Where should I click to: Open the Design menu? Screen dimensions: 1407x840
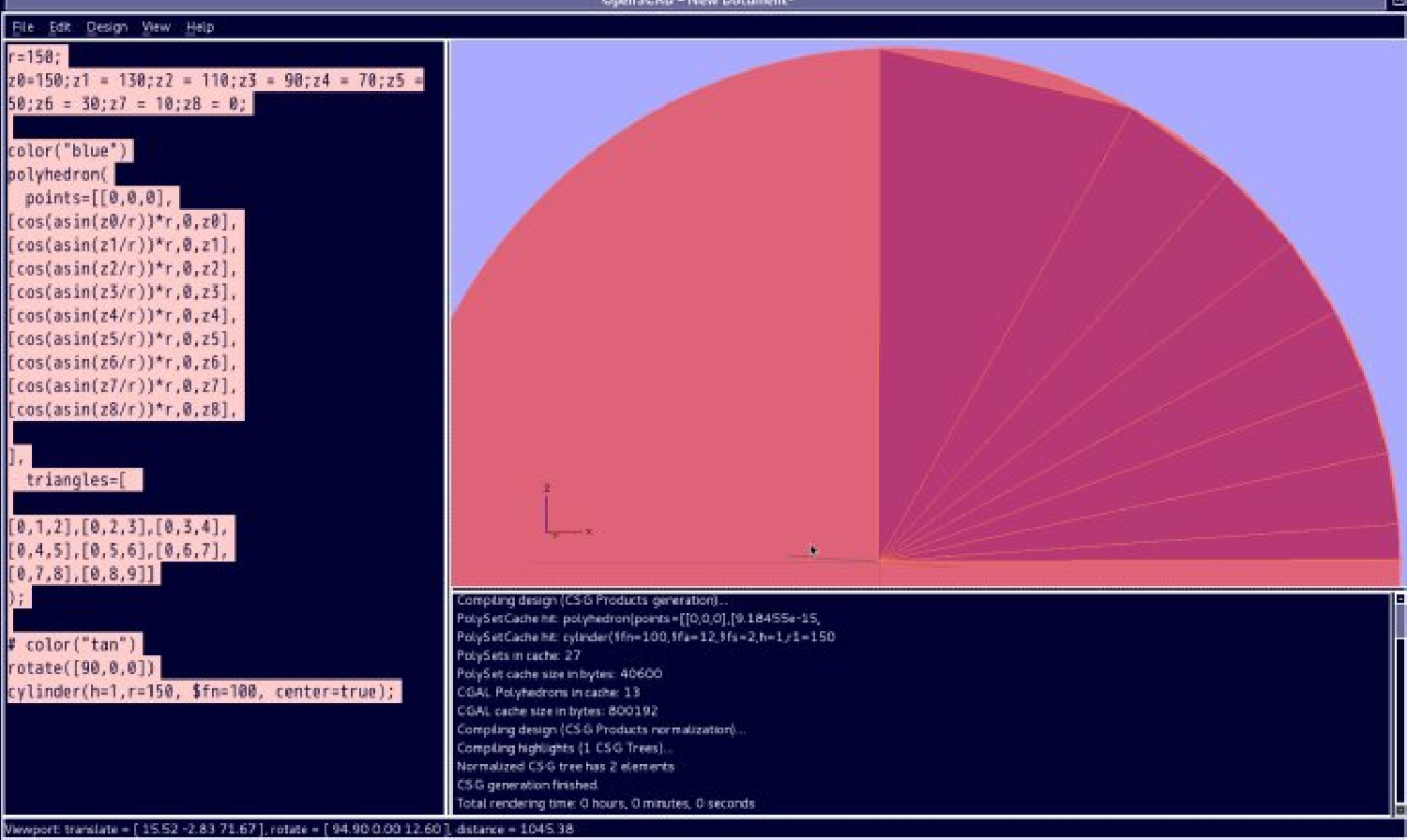(107, 27)
